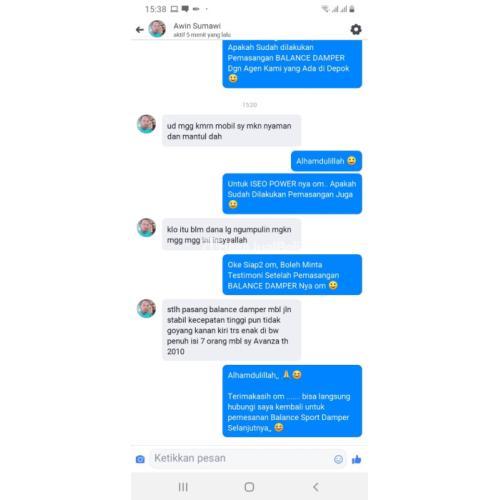Image resolution: width=500 pixels, height=500 pixels.
Task: Send a thumbs-up like
Action: (356, 459)
